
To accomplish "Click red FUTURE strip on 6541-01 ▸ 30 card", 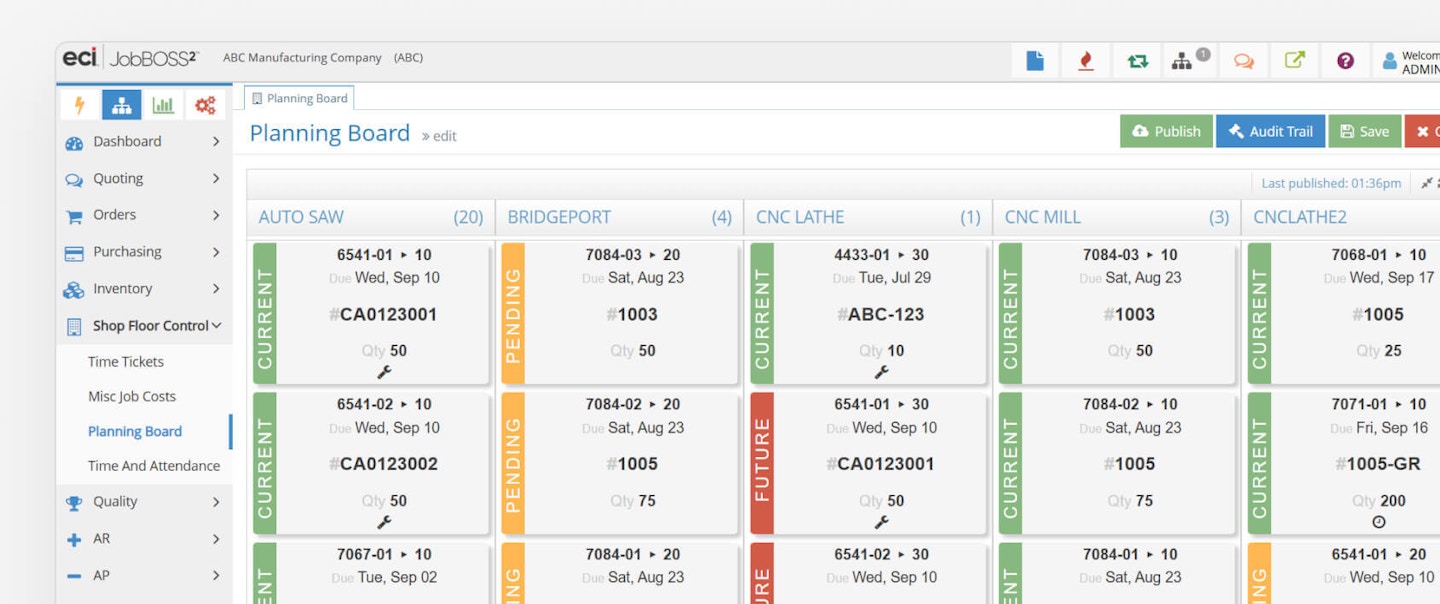I will click(x=762, y=463).
